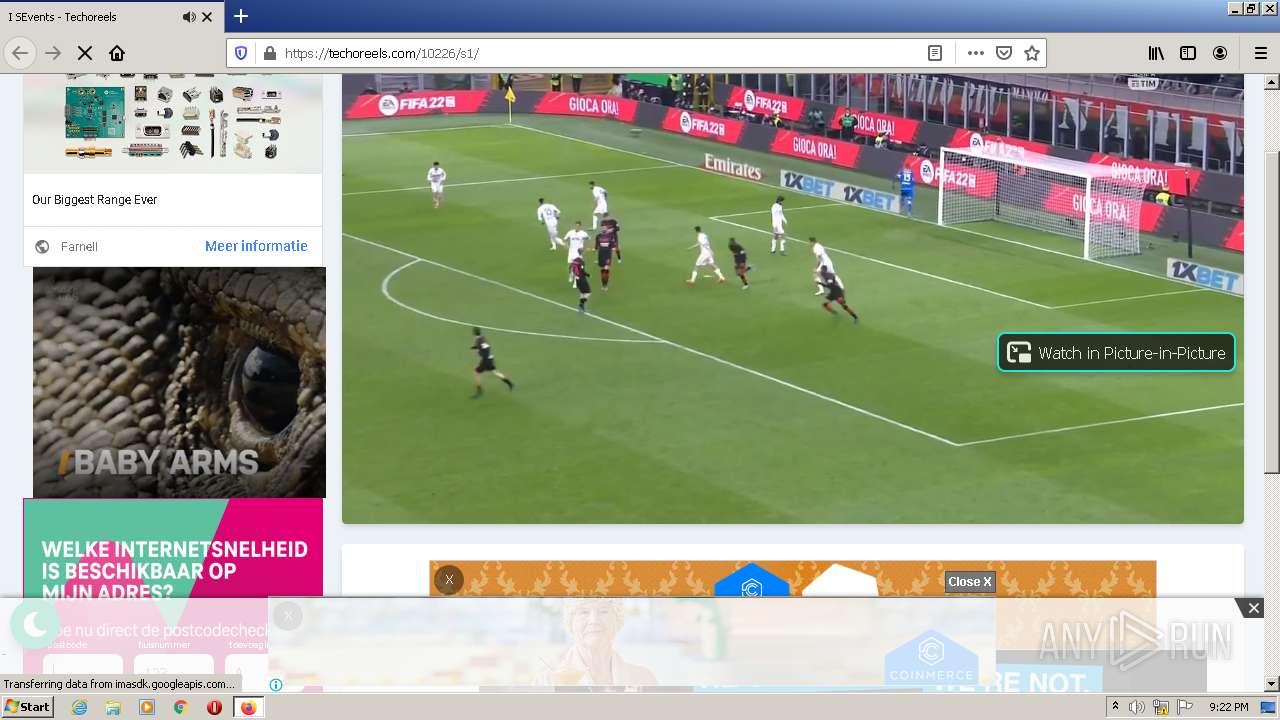Screen dimensions: 1280x720
Task: Stop loading the page
Action: point(85,53)
